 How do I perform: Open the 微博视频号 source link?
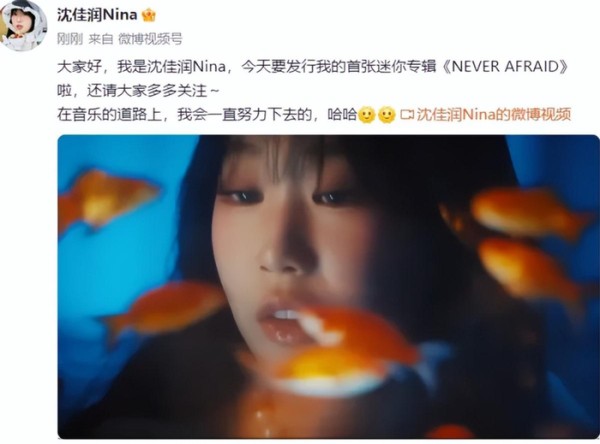click(150, 39)
